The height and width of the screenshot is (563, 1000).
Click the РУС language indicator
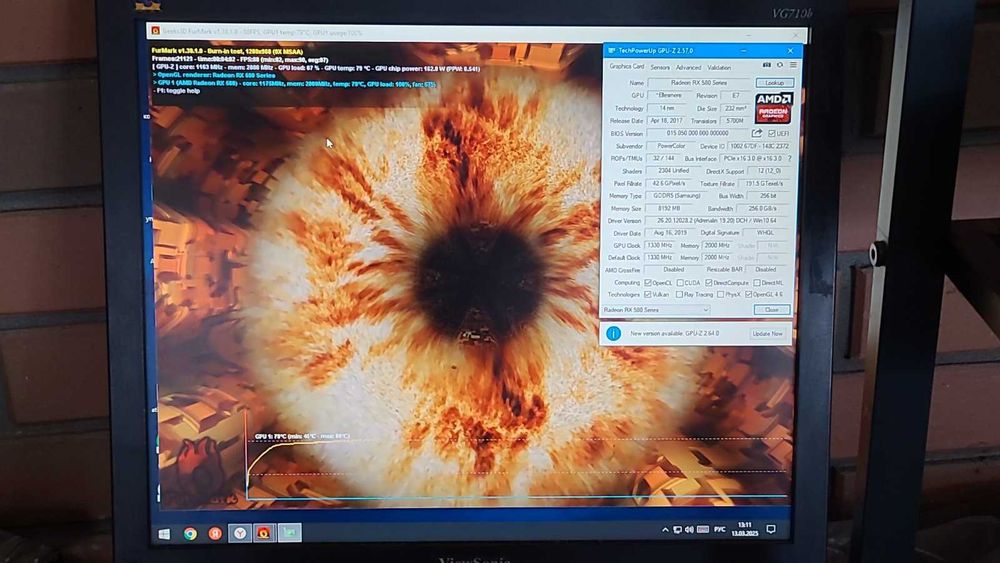coord(720,529)
